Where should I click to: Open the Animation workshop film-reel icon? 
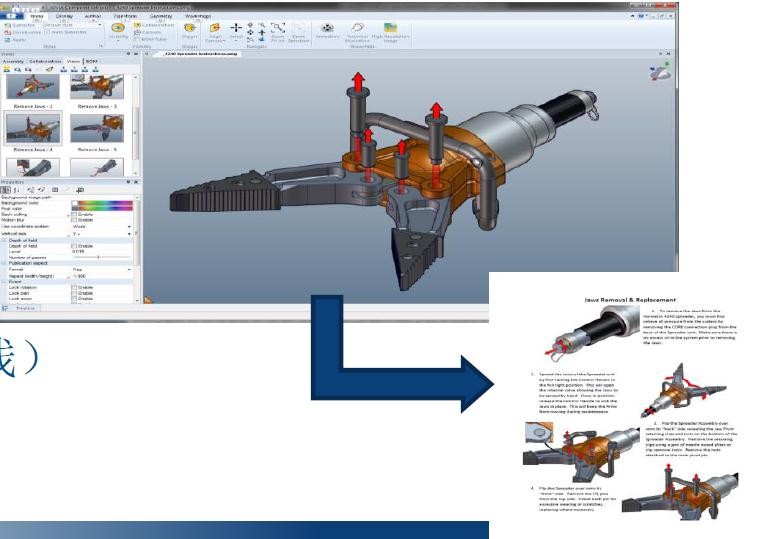(x=328, y=28)
